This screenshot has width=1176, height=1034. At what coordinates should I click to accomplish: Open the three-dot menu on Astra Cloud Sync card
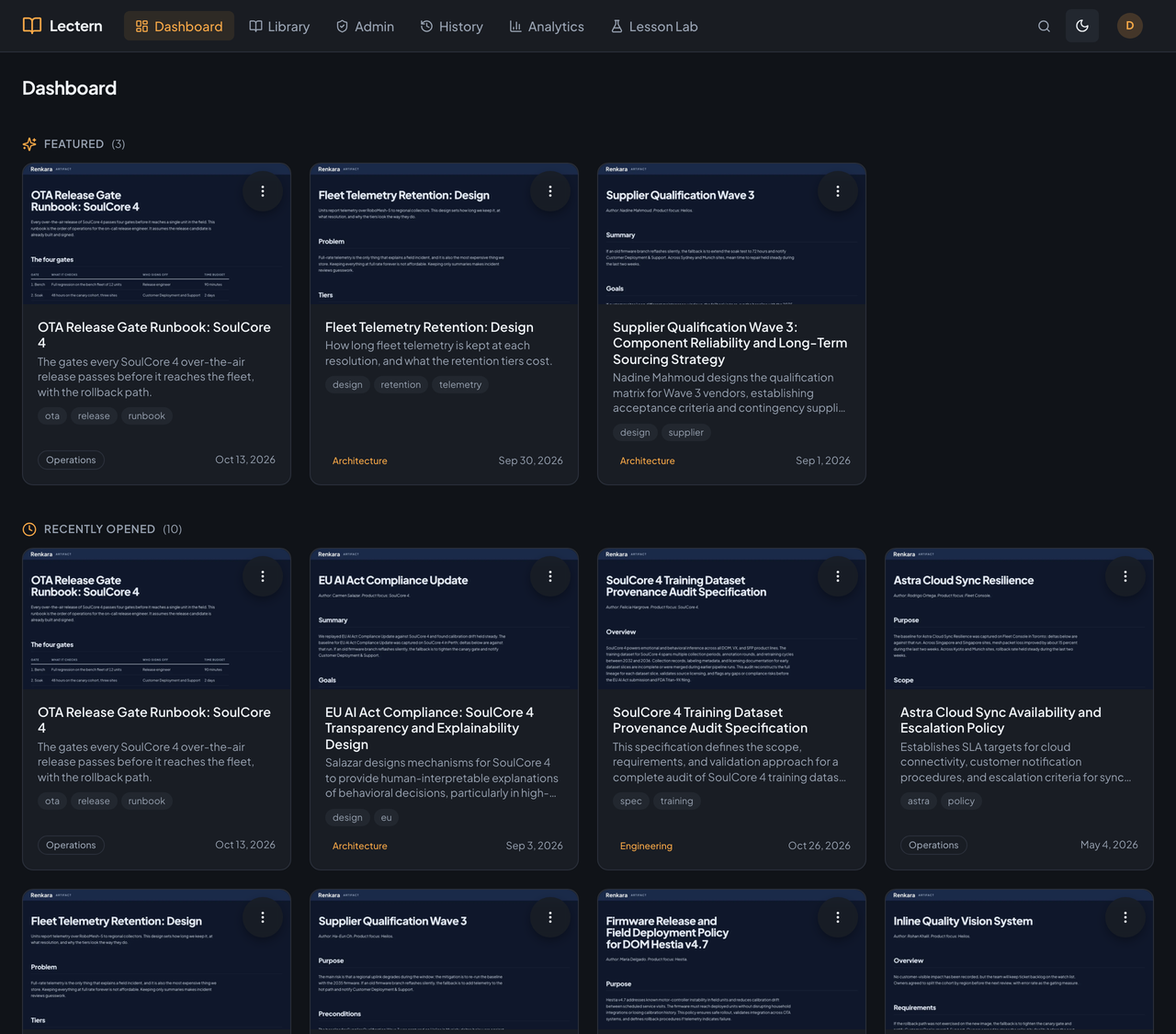1125,576
